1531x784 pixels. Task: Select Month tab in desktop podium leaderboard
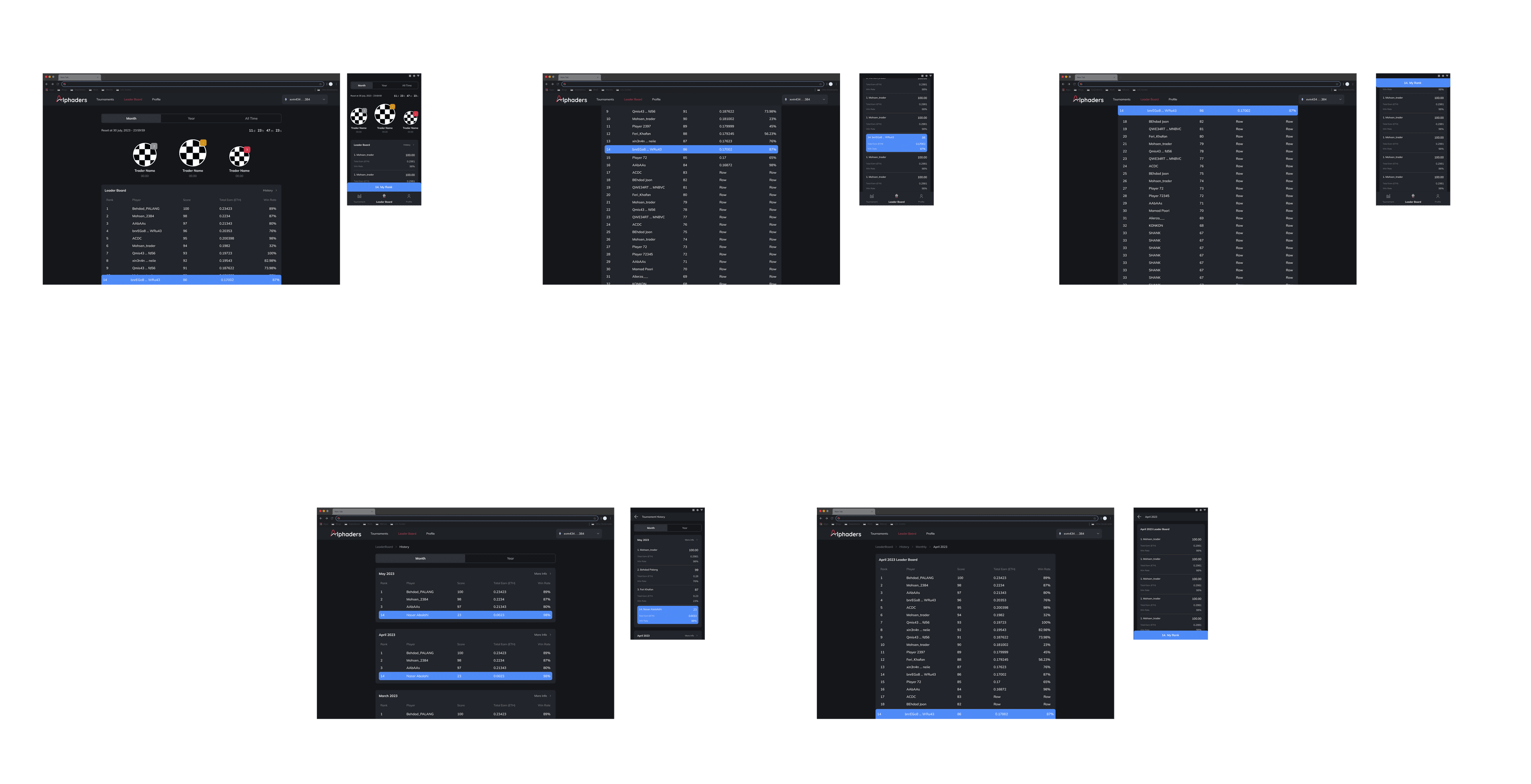click(131, 118)
